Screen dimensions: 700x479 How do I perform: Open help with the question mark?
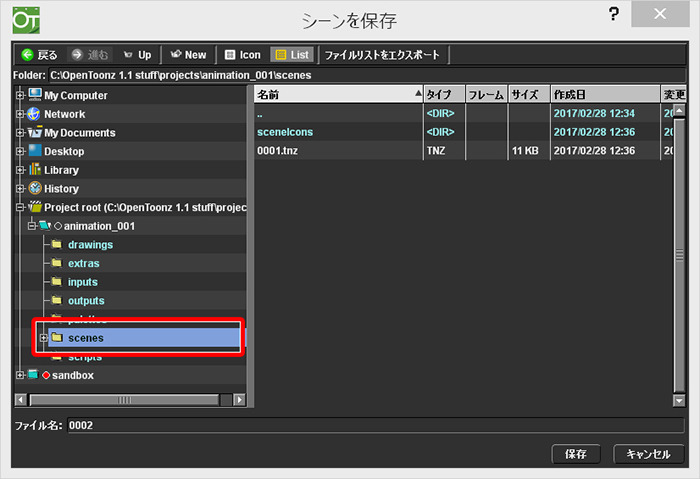[614, 14]
